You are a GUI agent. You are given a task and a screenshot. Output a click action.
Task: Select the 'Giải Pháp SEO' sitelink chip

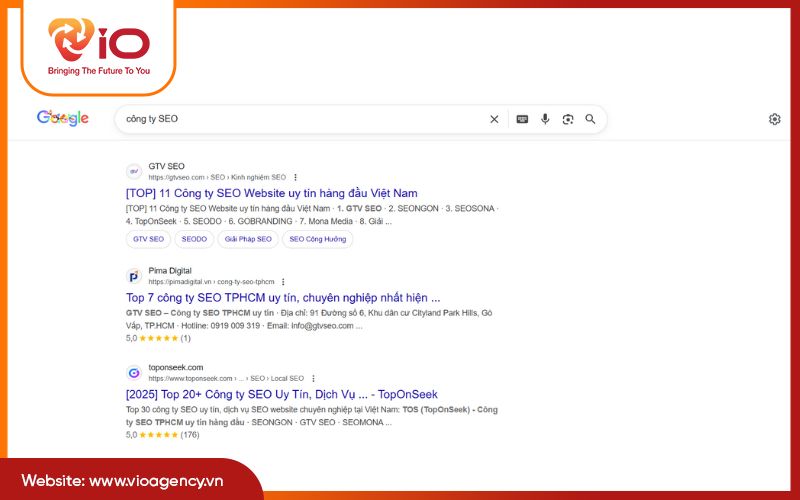[248, 239]
